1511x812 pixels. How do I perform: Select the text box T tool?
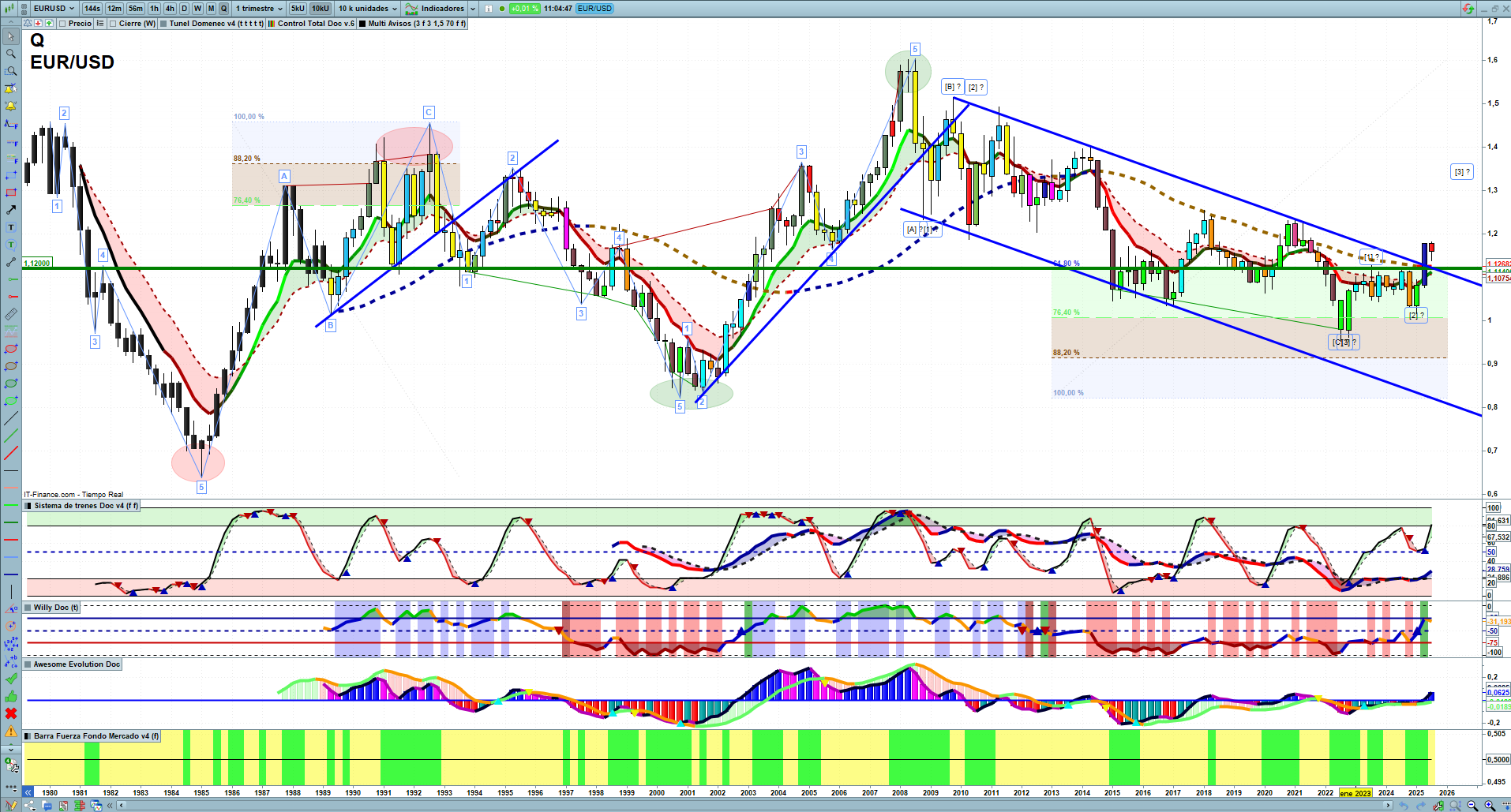pos(11,227)
